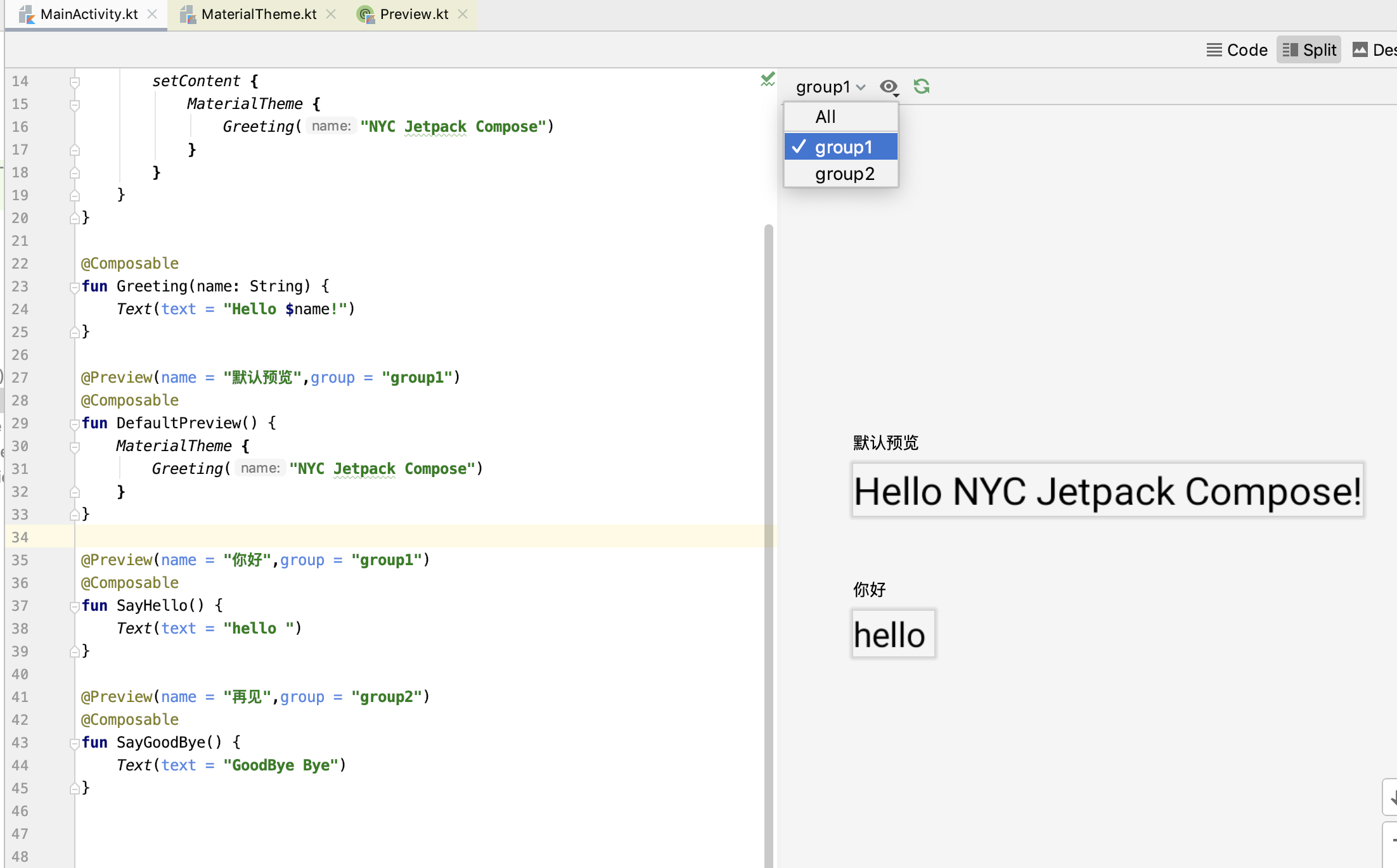
Task: Collapse the SayGoodBye function fold marker
Action: coord(75,743)
